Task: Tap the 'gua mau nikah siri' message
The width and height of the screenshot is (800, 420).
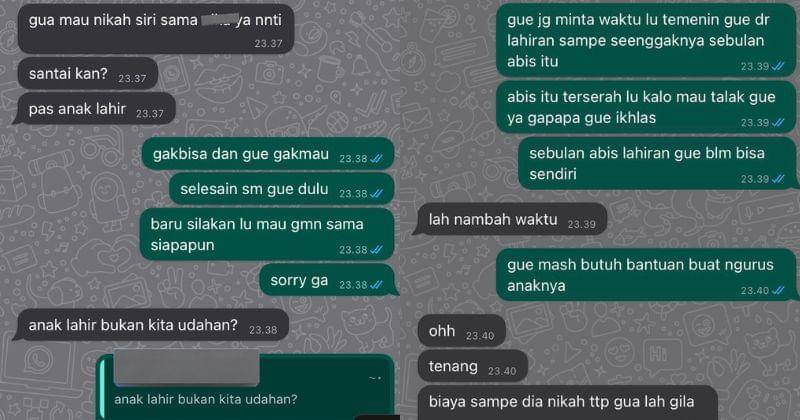Action: coord(156,29)
